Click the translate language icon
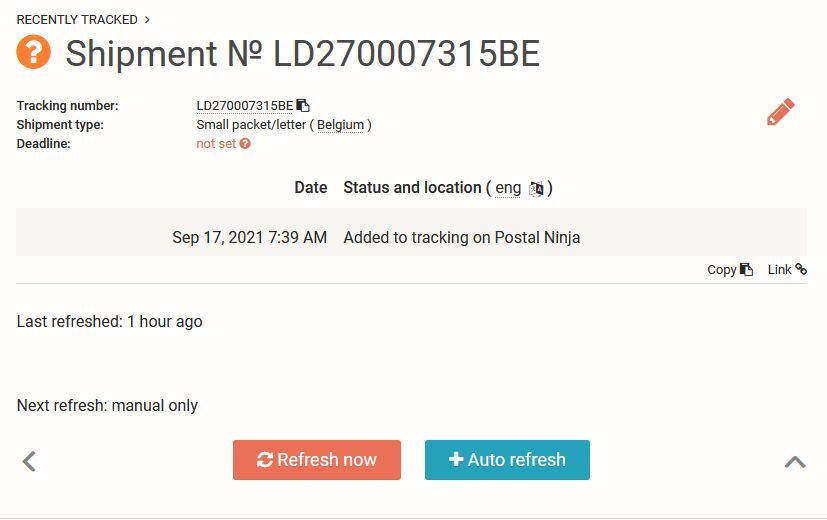The height and width of the screenshot is (520, 827). click(536, 188)
